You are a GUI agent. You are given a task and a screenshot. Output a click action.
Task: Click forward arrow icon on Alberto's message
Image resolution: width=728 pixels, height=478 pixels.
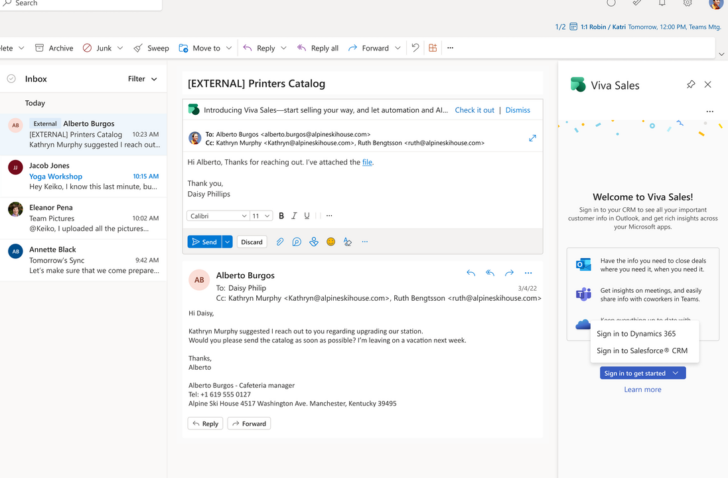coord(509,273)
